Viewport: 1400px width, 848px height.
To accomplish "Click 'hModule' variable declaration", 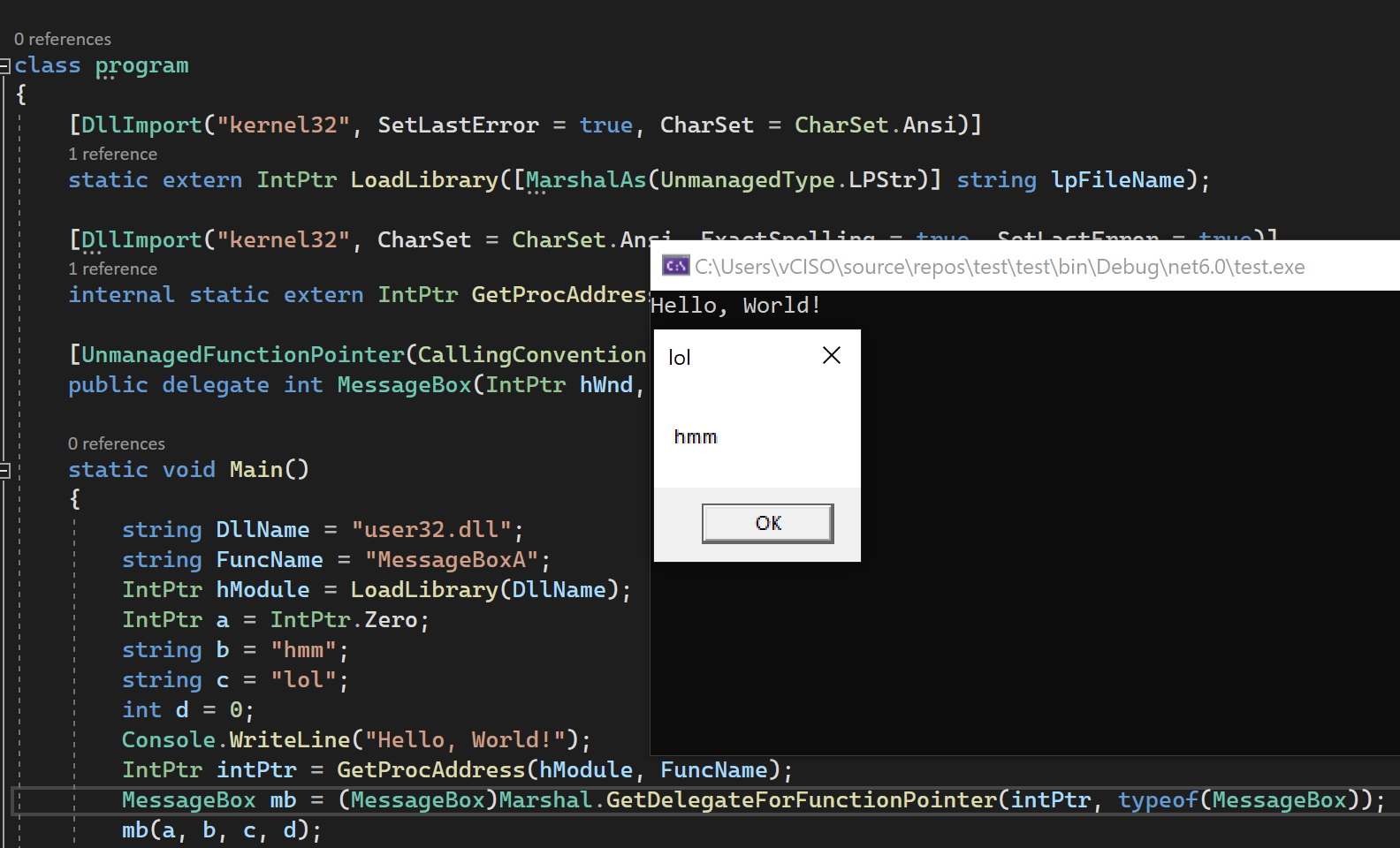I will click(262, 590).
